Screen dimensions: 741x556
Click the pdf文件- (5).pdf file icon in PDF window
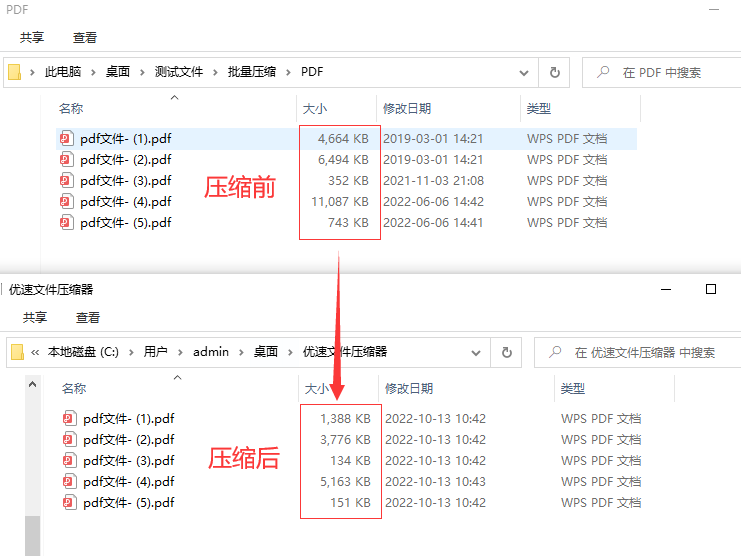[67, 222]
